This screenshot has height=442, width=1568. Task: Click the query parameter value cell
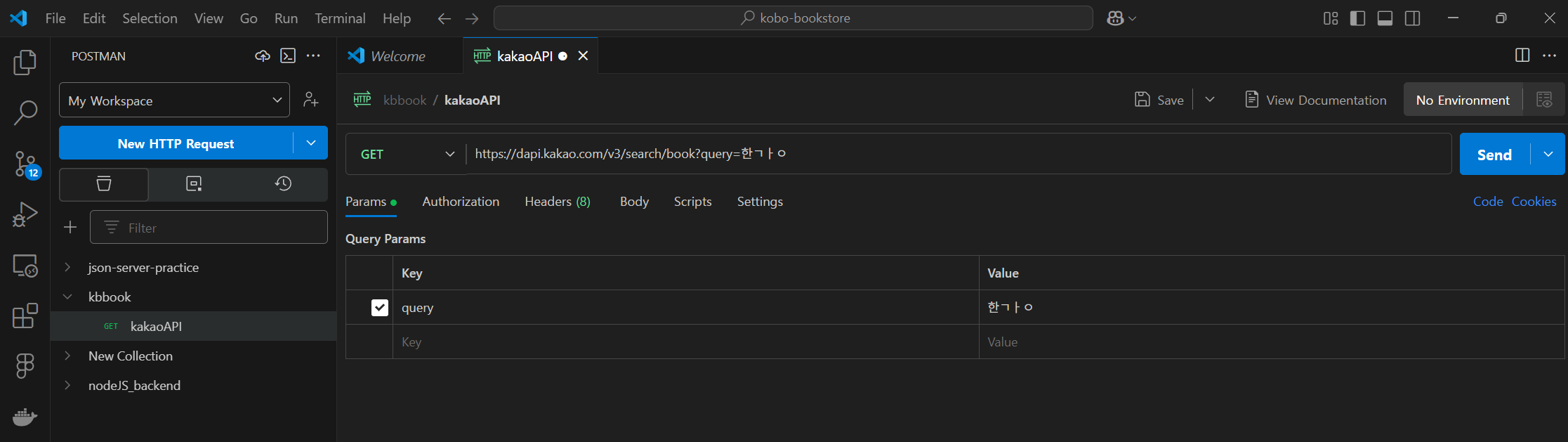pyautogui.click(x=1272, y=308)
